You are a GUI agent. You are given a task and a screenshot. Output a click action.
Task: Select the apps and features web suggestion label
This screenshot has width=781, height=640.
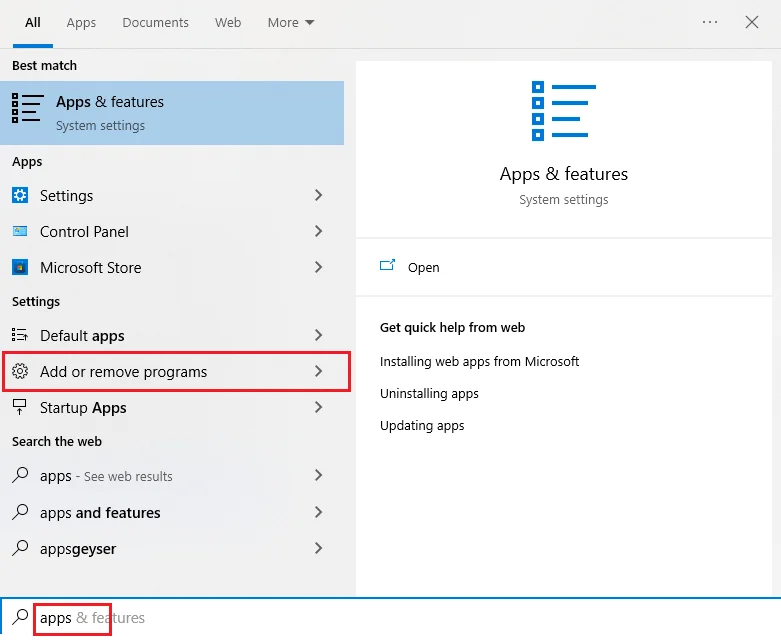click(100, 512)
